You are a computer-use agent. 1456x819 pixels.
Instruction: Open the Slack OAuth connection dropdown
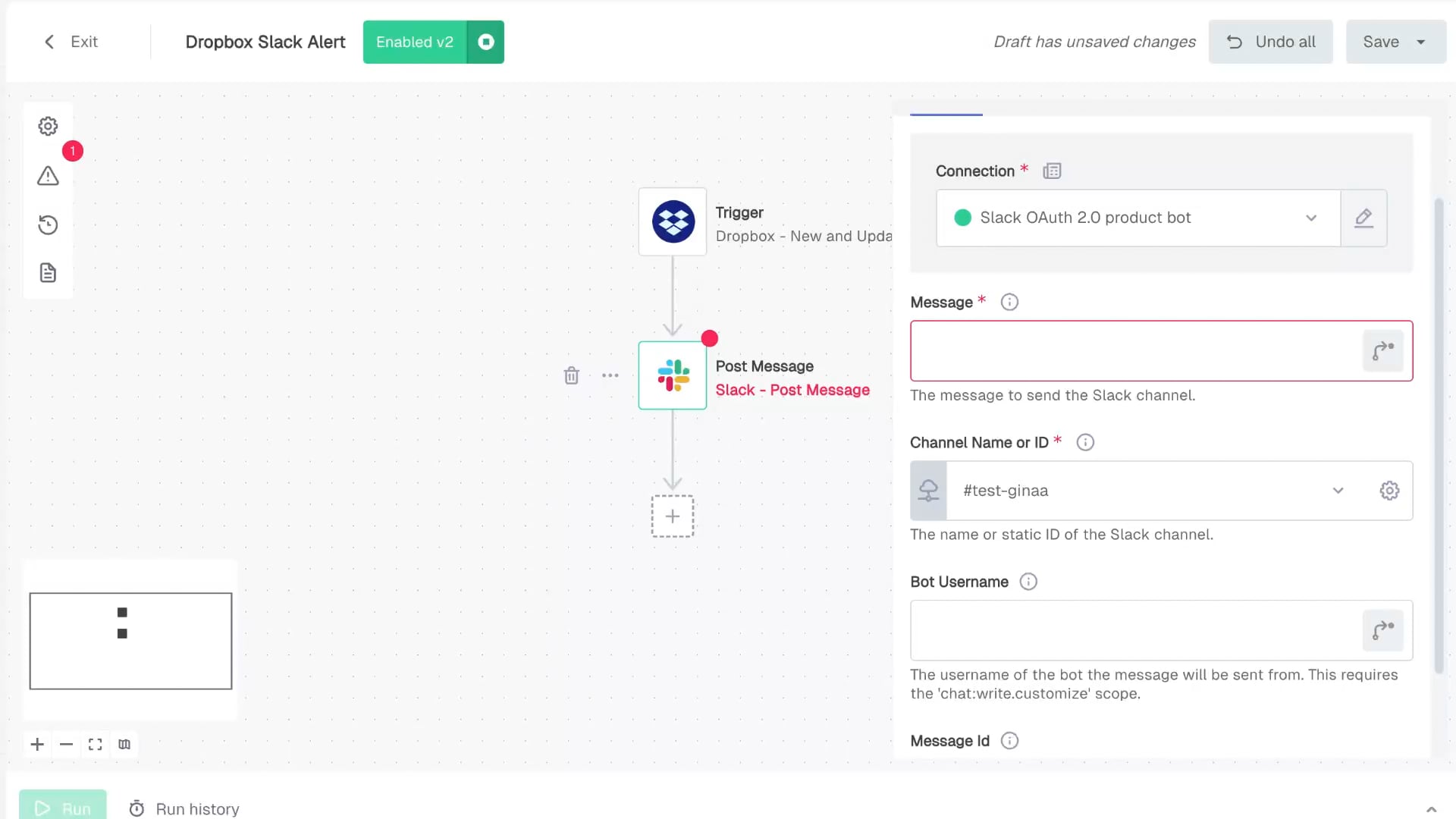[1138, 218]
